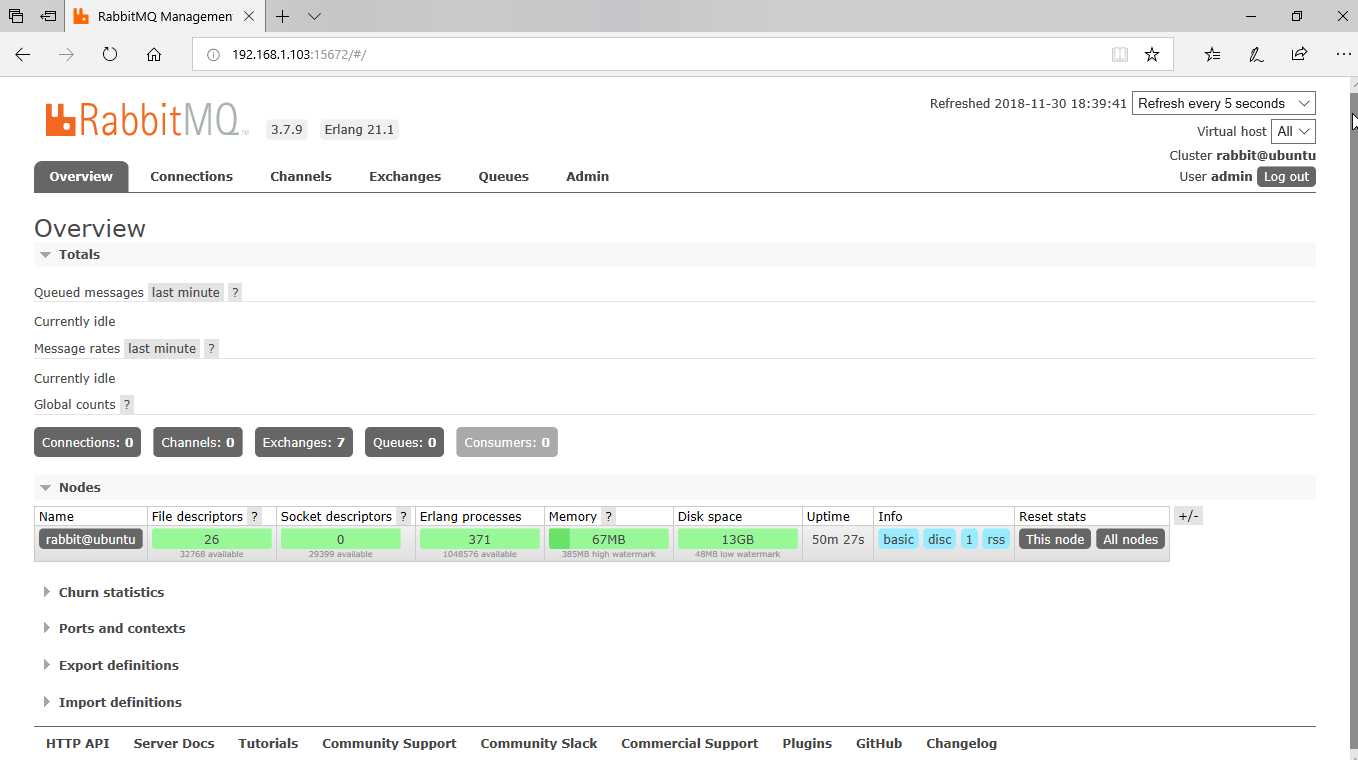Click the Memory 67MB usage bar
The width and height of the screenshot is (1358, 760).
click(608, 540)
